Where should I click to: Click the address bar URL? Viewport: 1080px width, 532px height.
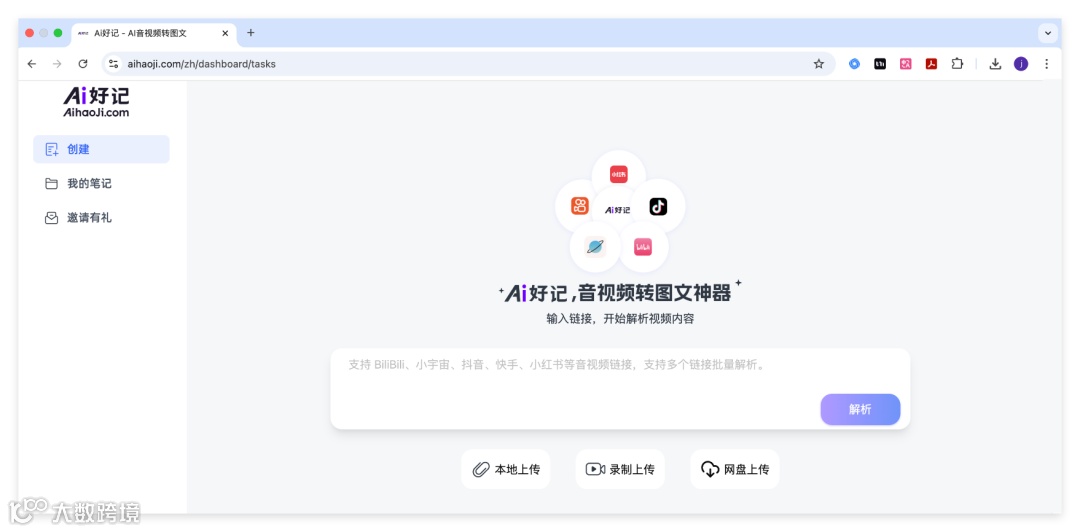(x=201, y=64)
